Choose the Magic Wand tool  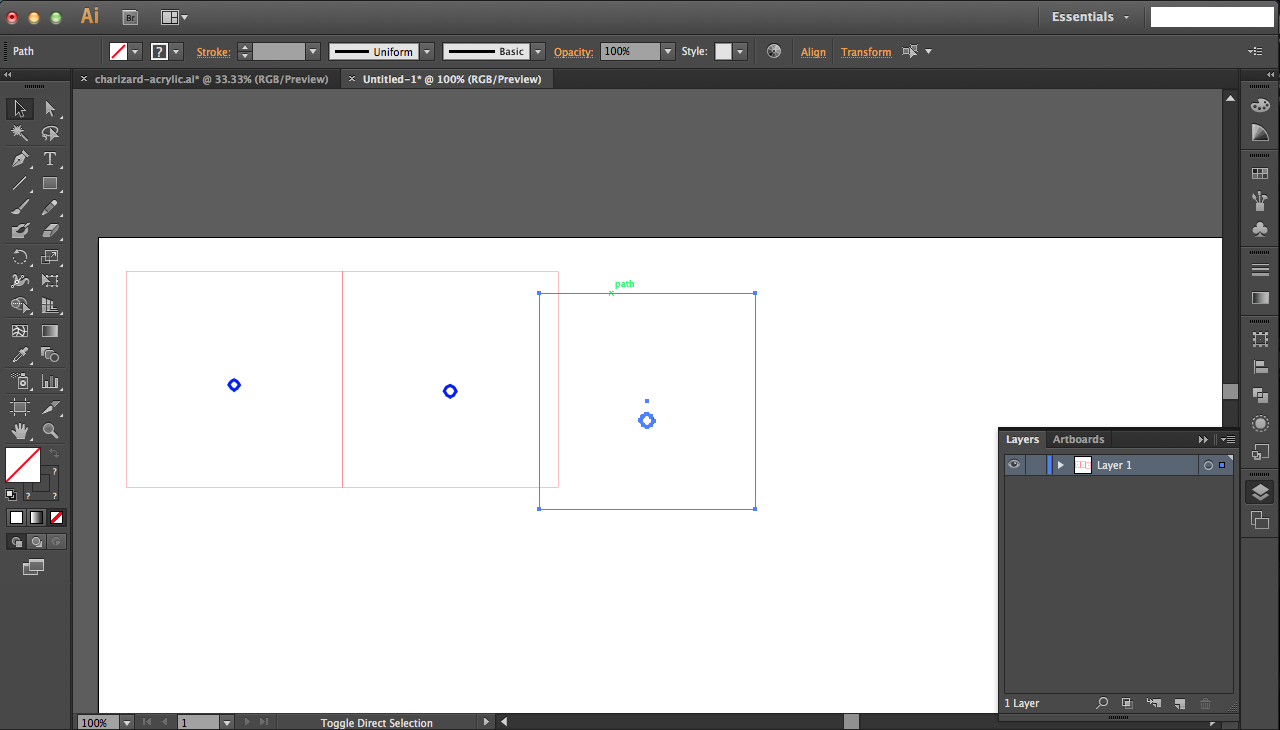click(x=20, y=134)
